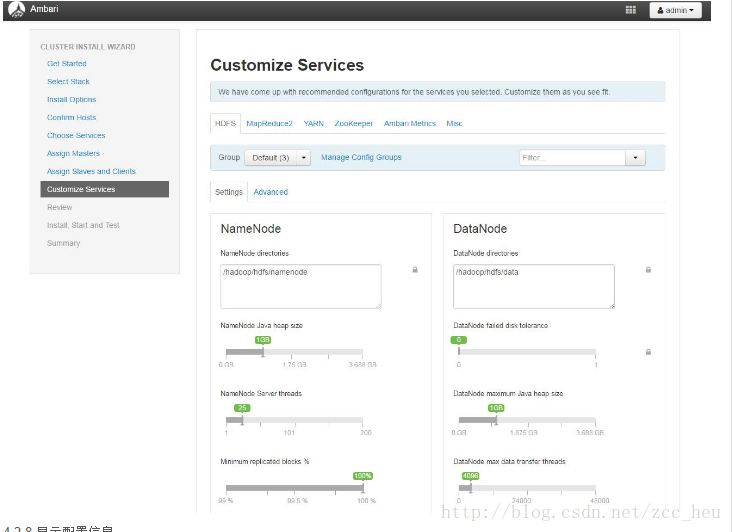Screen dimensions: 732x532
Task: Select the Settings sub-tab
Action: tap(229, 192)
